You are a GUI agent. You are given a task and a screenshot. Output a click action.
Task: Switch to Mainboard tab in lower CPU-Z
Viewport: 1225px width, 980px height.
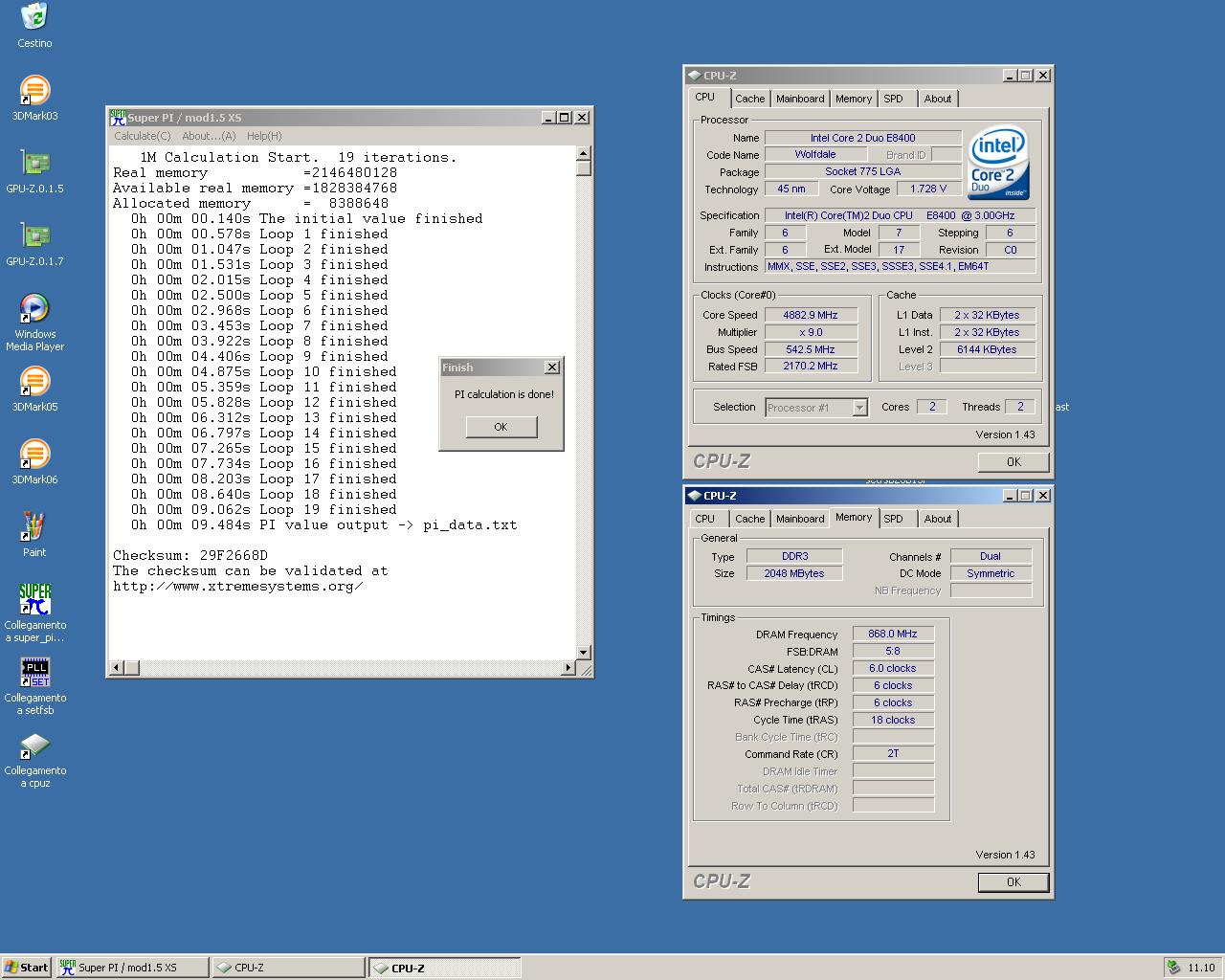pos(800,519)
